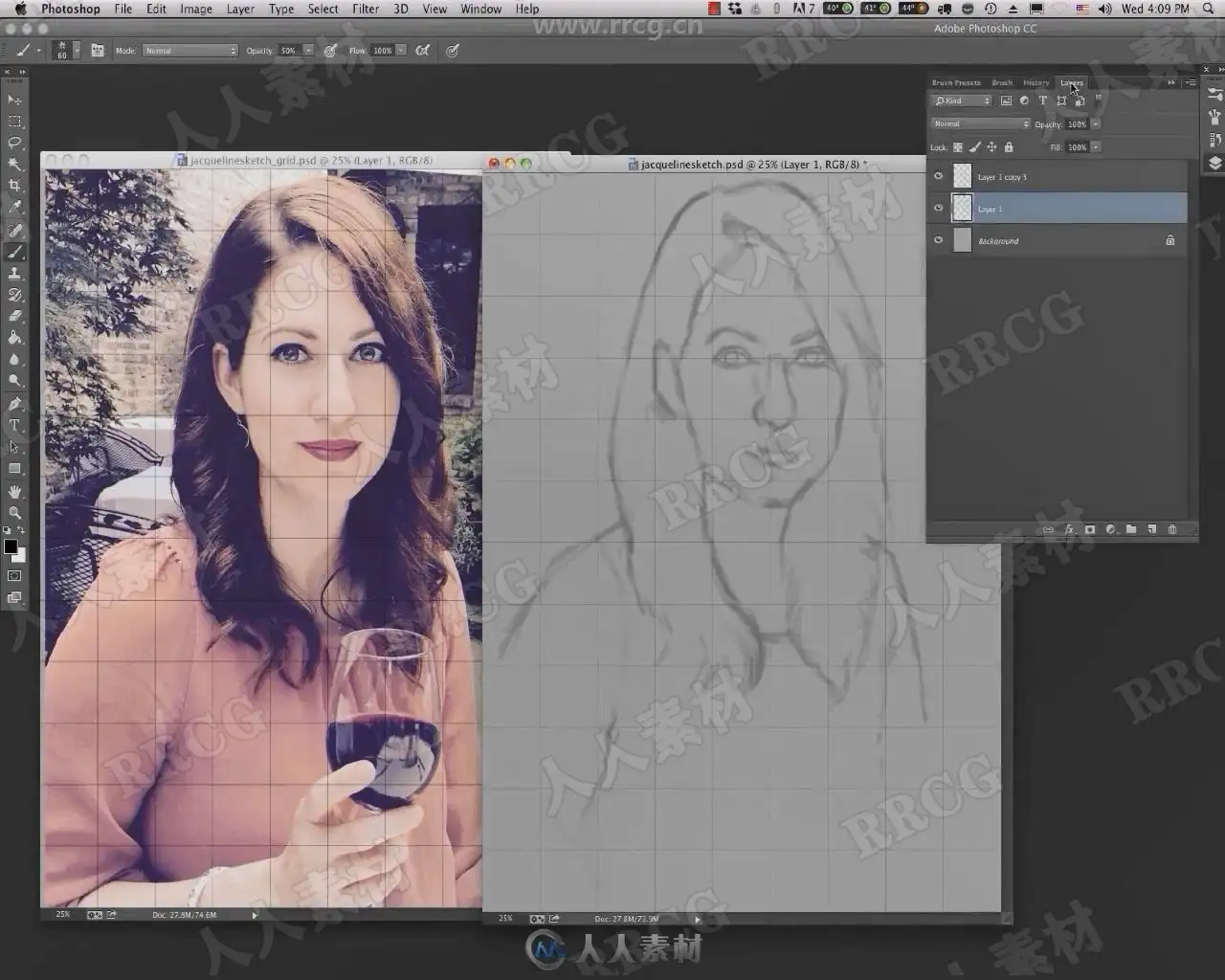This screenshot has height=980, width=1225.
Task: Select the Rectangle shape tool
Action: click(x=14, y=468)
